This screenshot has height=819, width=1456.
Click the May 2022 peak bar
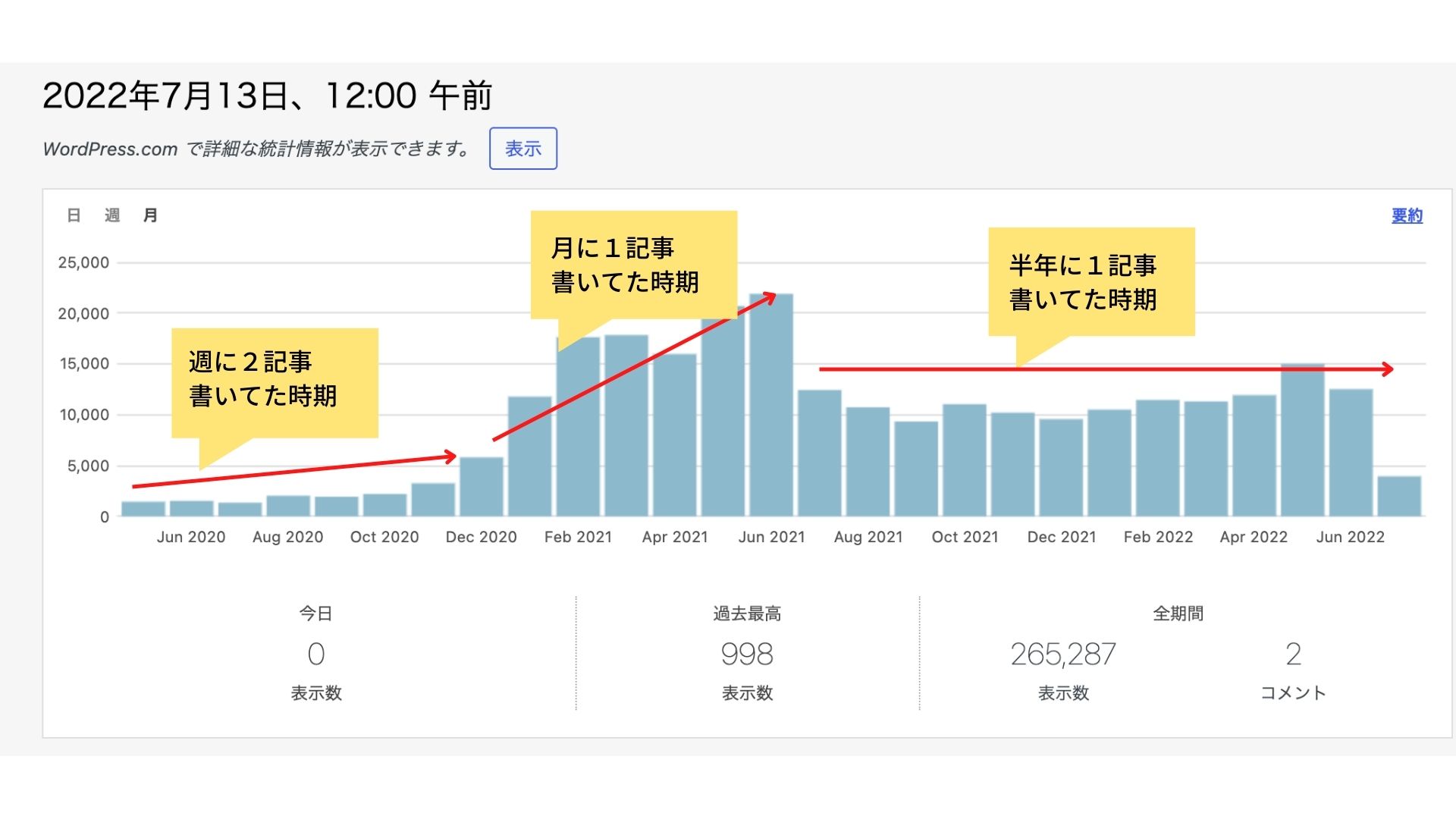[1302, 447]
